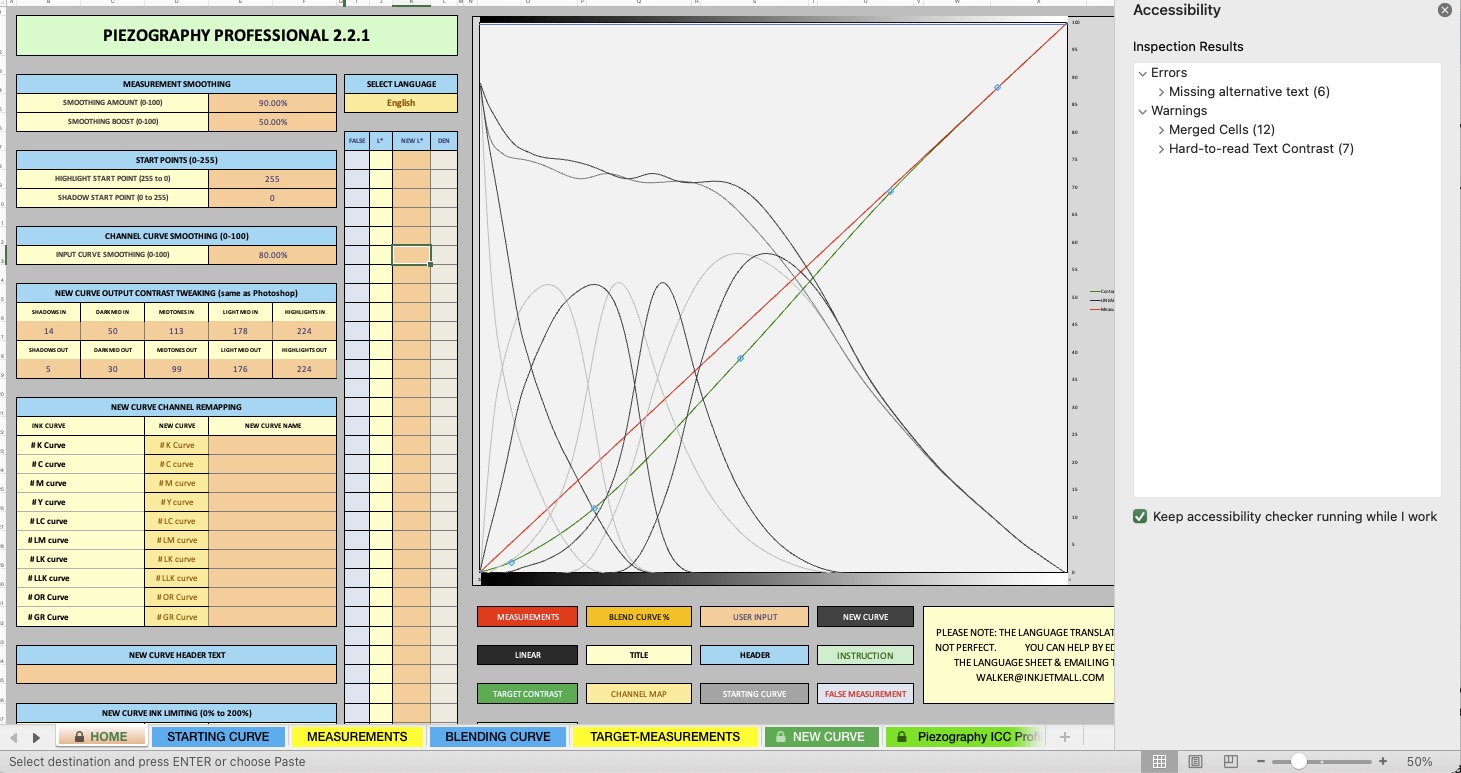Image resolution: width=1461 pixels, height=773 pixels.
Task: Open the MEASUREMENTS sheet tab
Action: [357, 737]
